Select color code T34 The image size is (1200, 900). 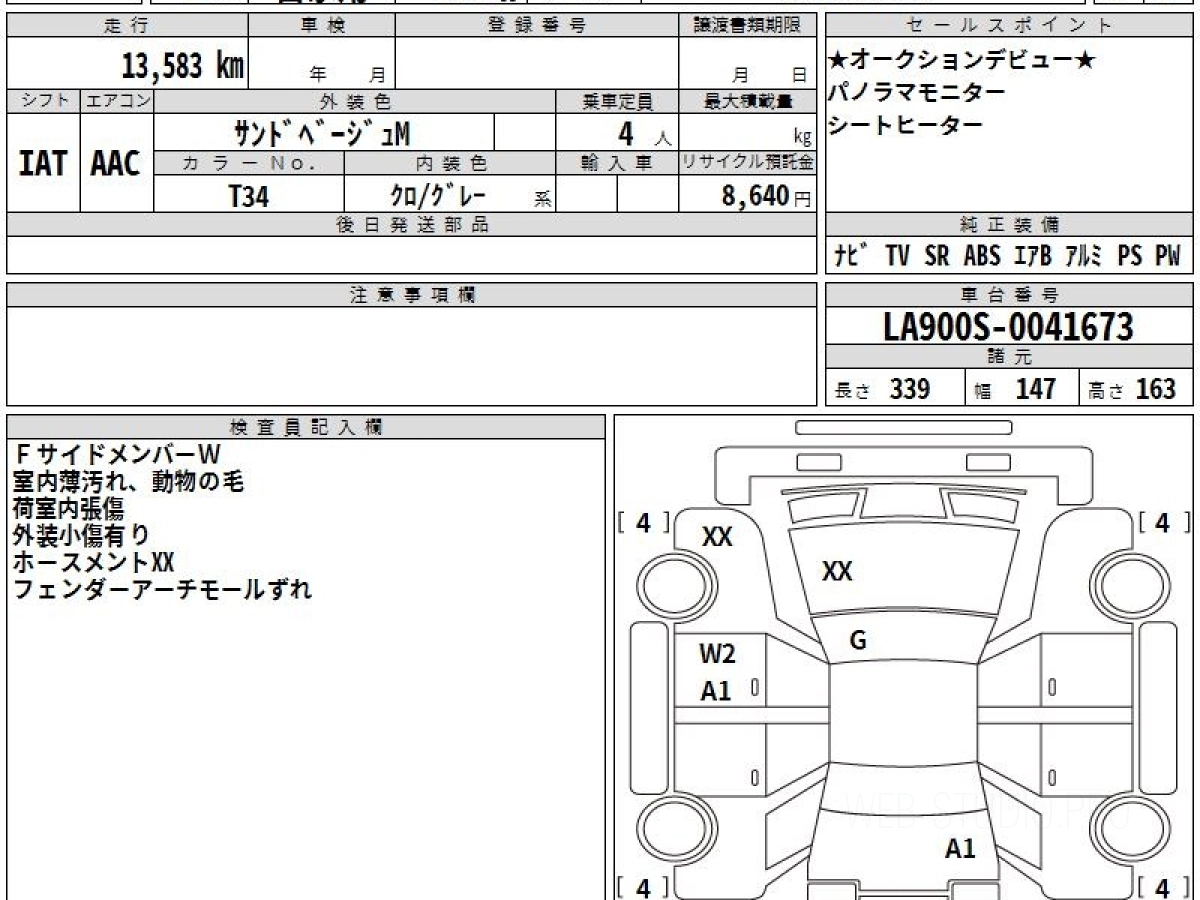[x=249, y=196]
